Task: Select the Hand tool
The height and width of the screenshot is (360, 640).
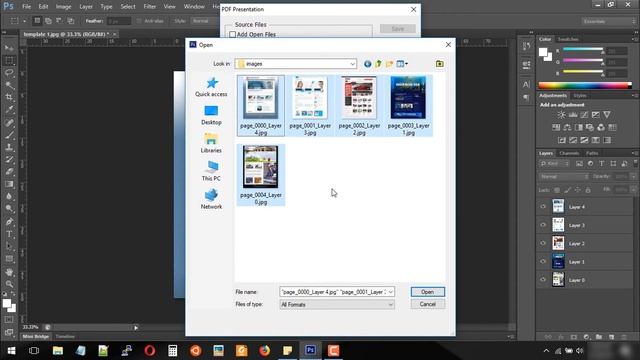Action: click(x=9, y=272)
